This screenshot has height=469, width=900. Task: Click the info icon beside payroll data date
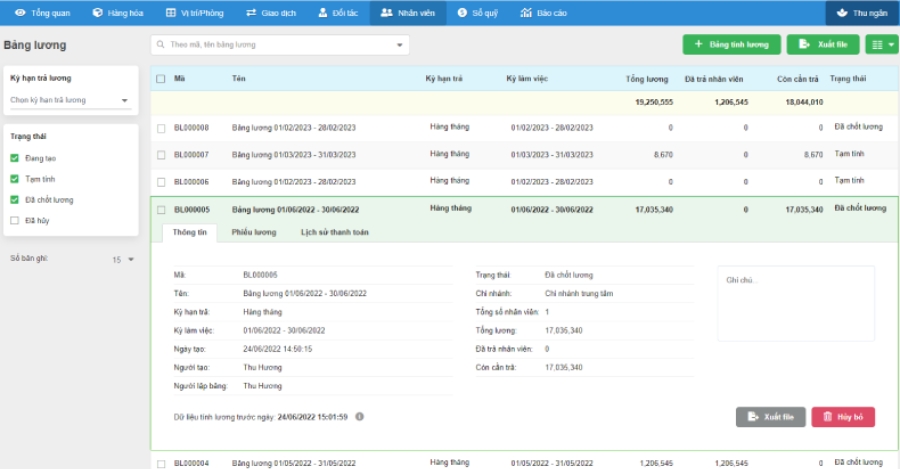pos(359,416)
